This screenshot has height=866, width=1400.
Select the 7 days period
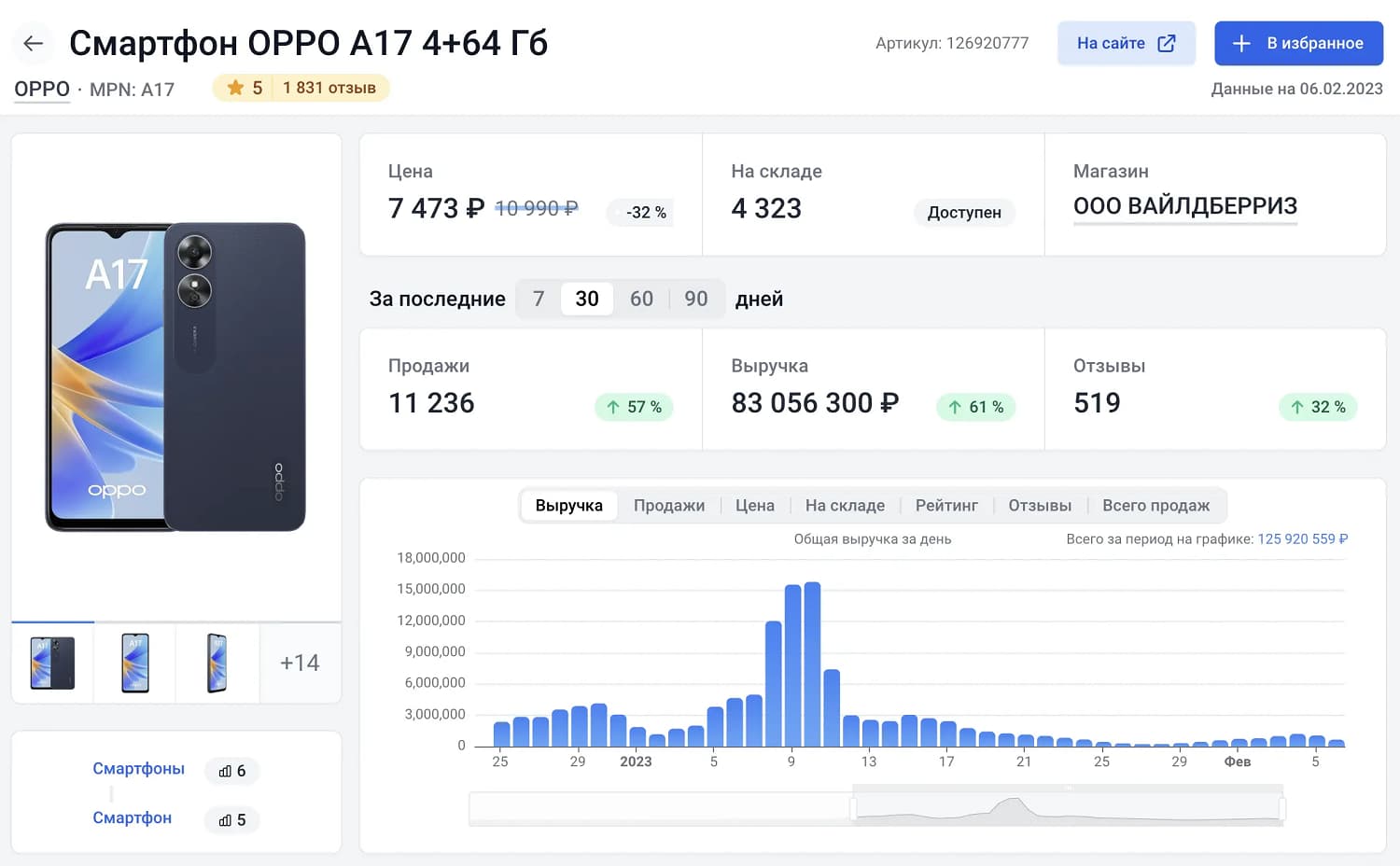tap(539, 299)
